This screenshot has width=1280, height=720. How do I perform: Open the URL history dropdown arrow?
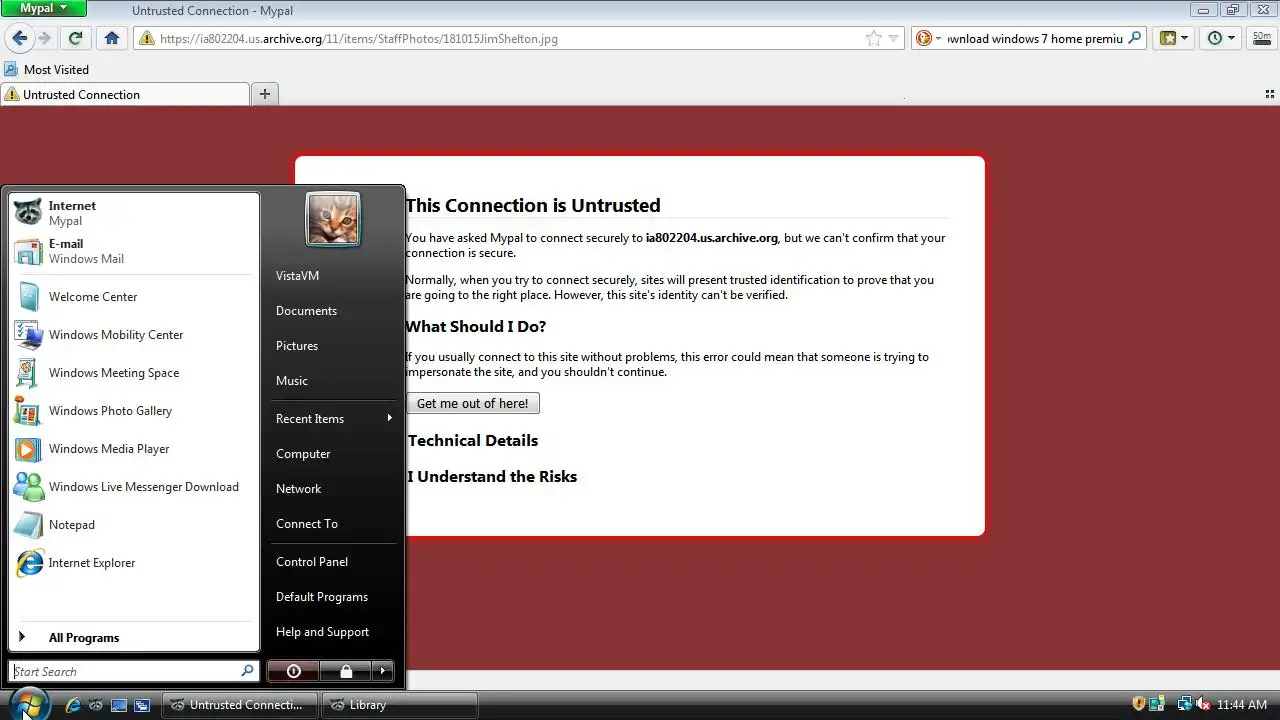[893, 38]
